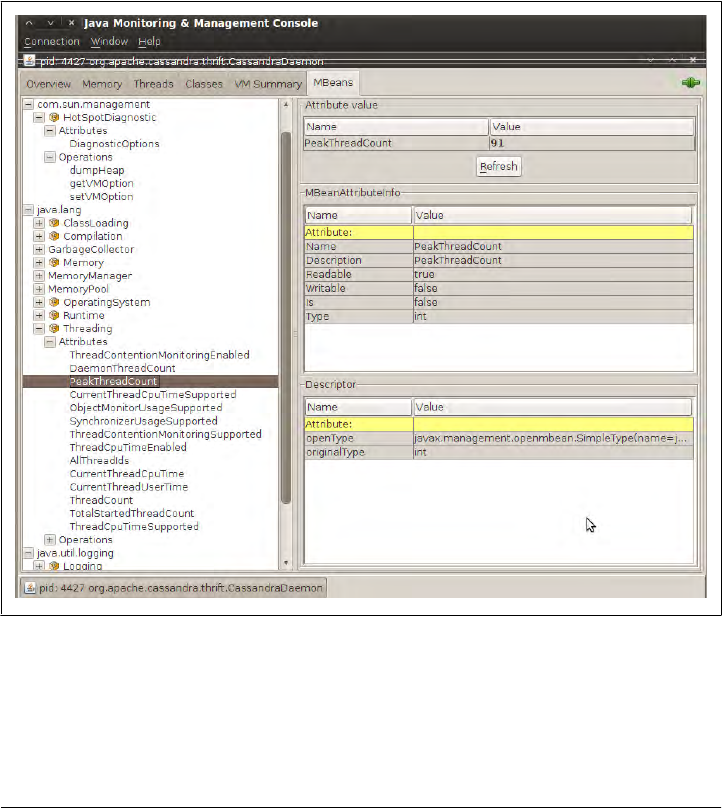The width and height of the screenshot is (722, 808).
Task: Collapse Attributes under HotSpotDiagnostic
Action: click(50, 130)
